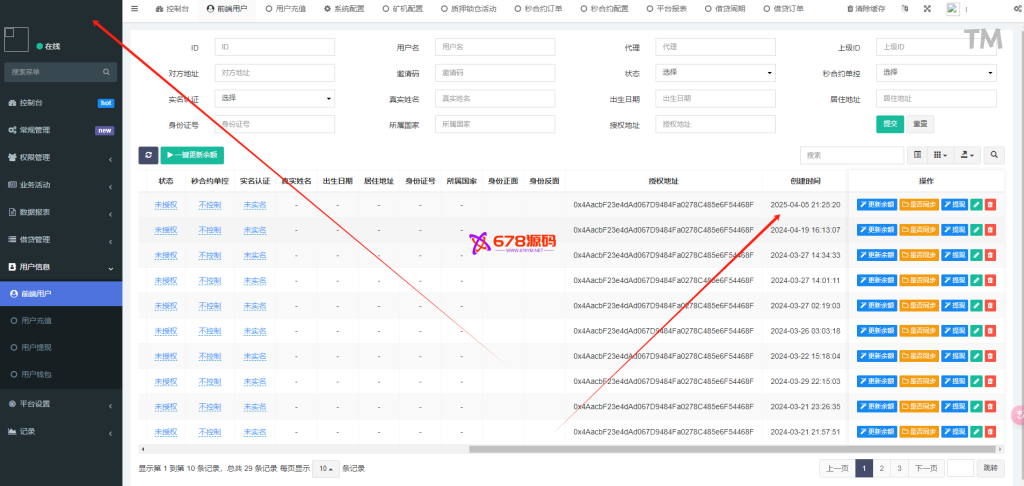Open the 实名认证 select dropdown

pyautogui.click(x=275, y=98)
